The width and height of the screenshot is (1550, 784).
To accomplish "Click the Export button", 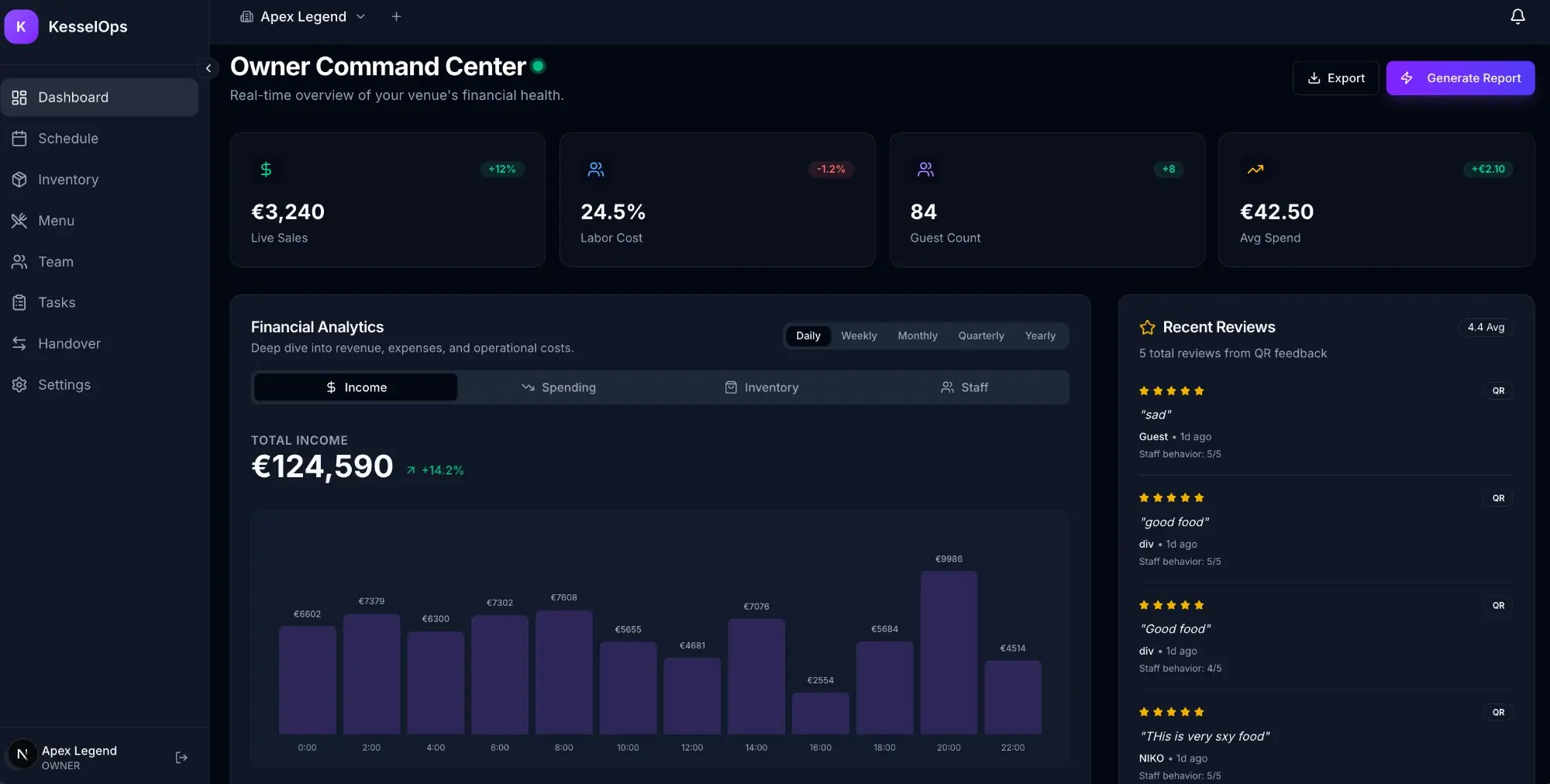I will pos(1335,77).
